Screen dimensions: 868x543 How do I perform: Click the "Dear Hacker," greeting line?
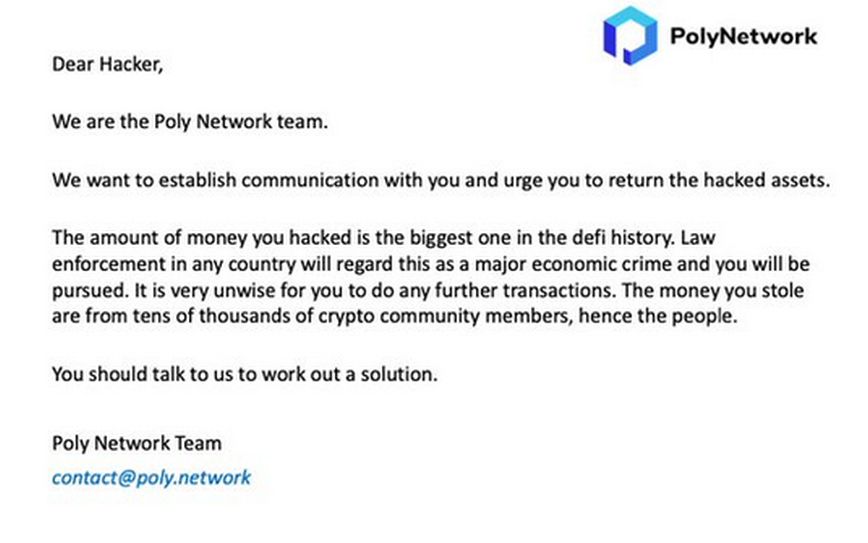tap(106, 65)
